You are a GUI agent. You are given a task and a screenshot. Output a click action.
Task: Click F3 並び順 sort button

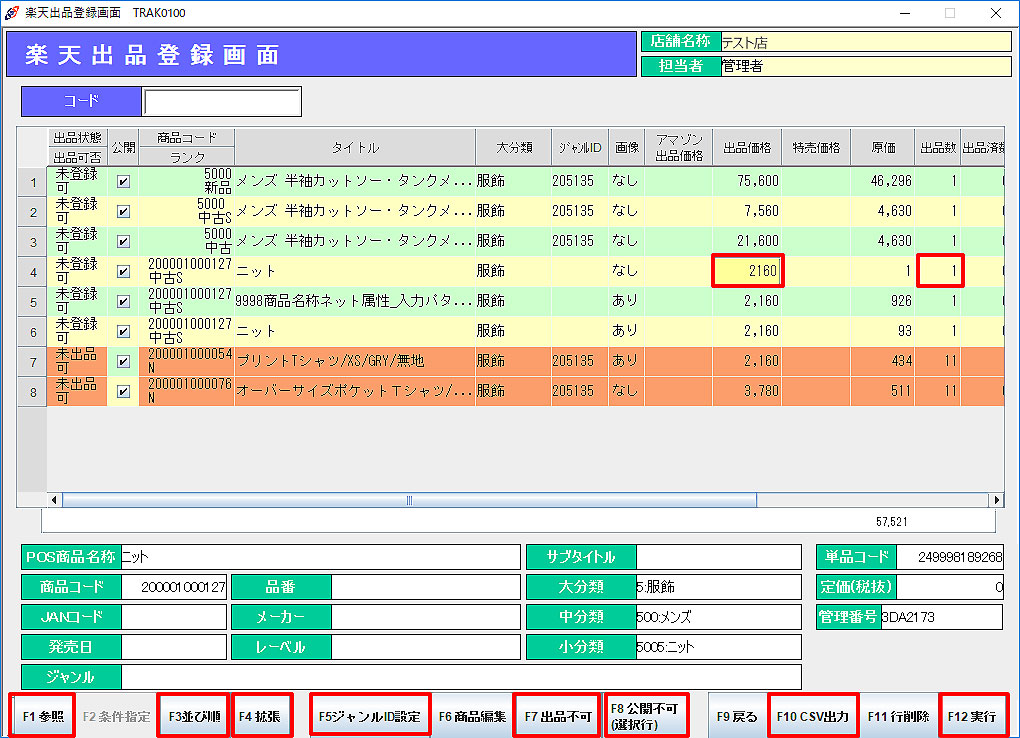tap(193, 716)
